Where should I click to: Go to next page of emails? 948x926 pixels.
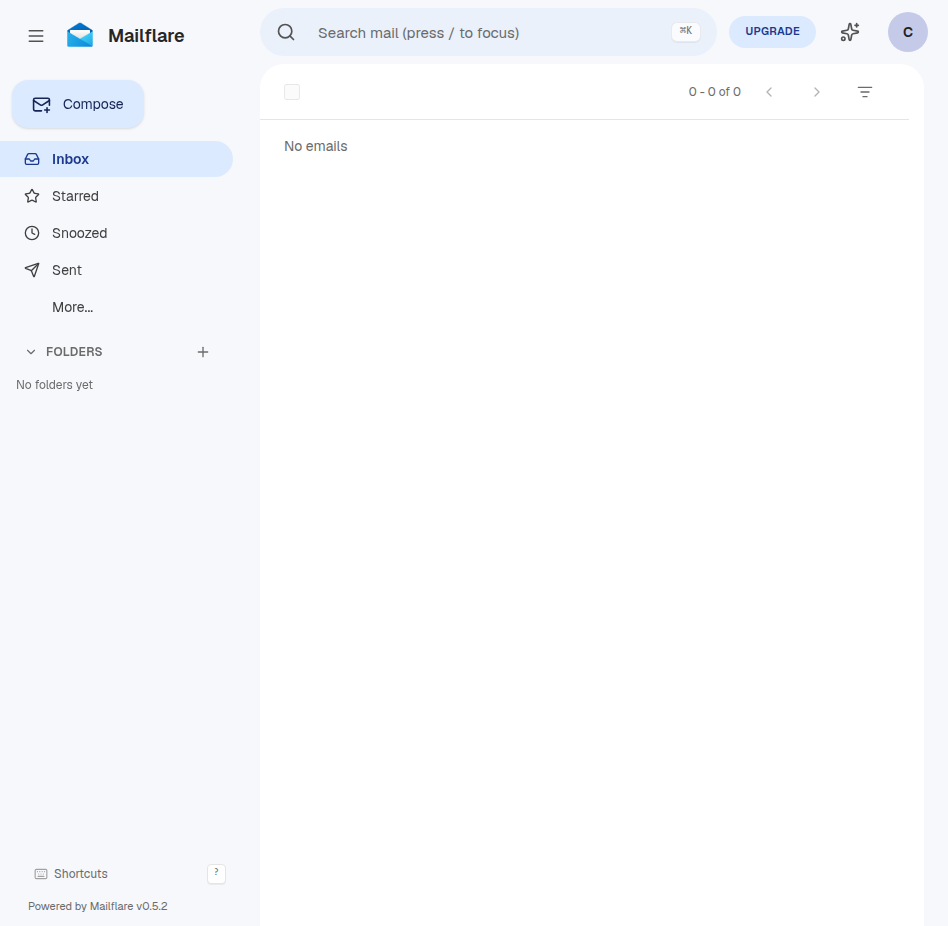[x=817, y=92]
